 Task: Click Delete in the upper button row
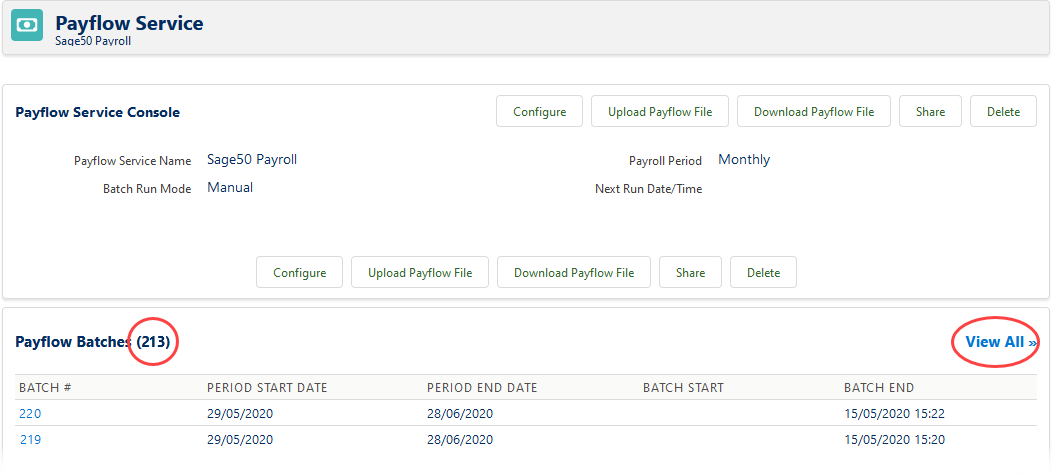[1003, 112]
